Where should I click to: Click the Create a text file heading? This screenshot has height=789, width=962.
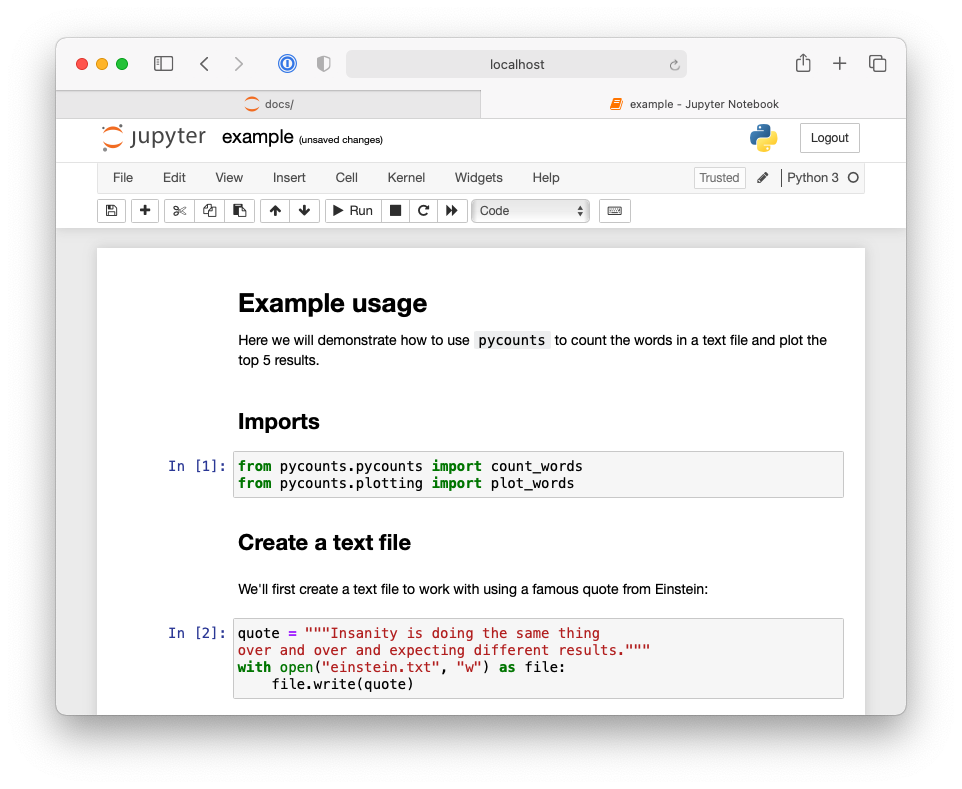pos(325,543)
